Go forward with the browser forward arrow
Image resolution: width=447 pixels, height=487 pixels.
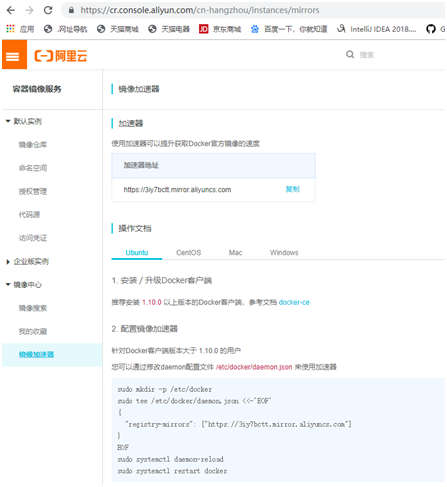click(x=29, y=10)
